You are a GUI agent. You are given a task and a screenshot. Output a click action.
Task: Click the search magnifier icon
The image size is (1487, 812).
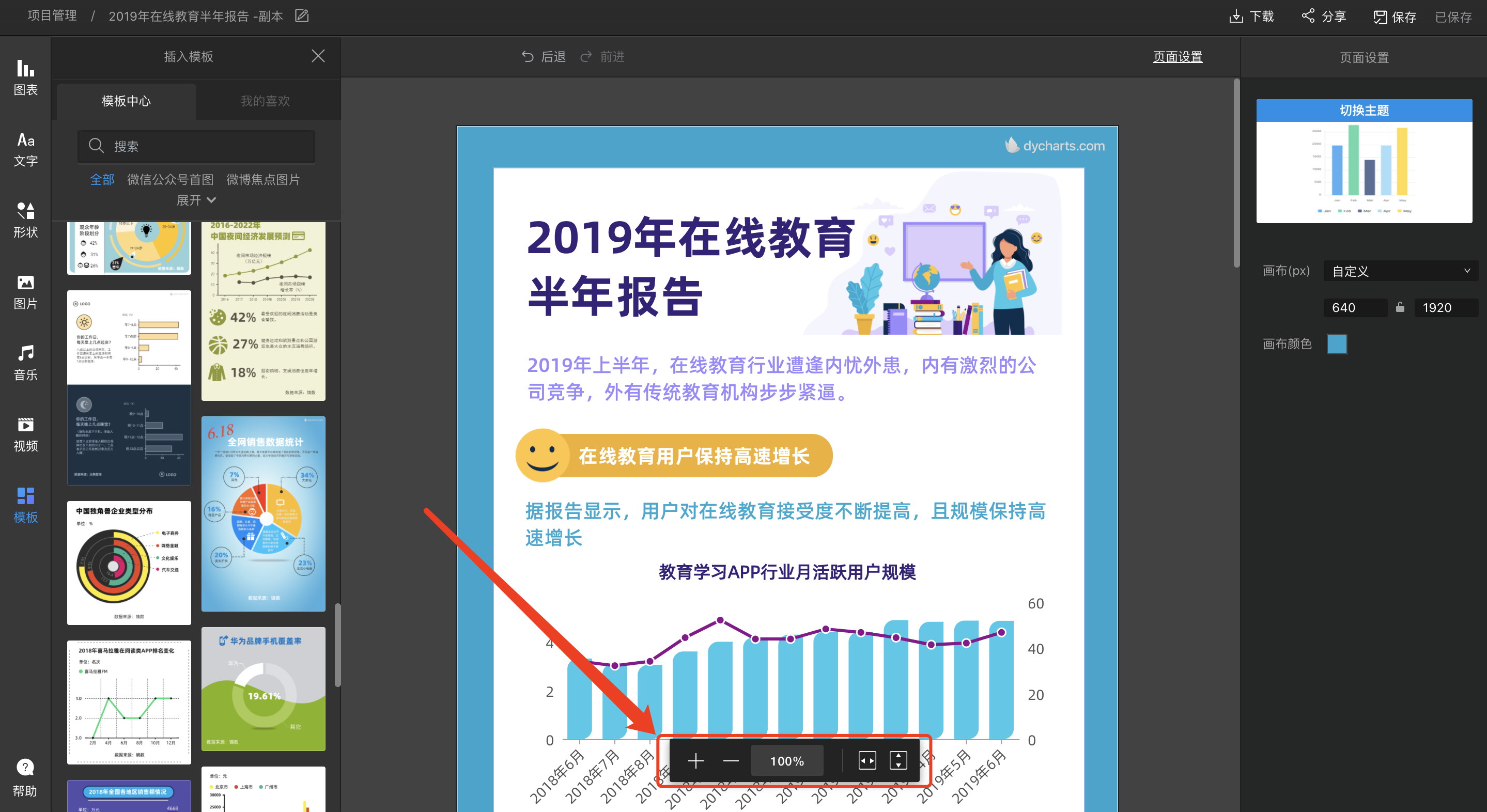click(x=96, y=146)
